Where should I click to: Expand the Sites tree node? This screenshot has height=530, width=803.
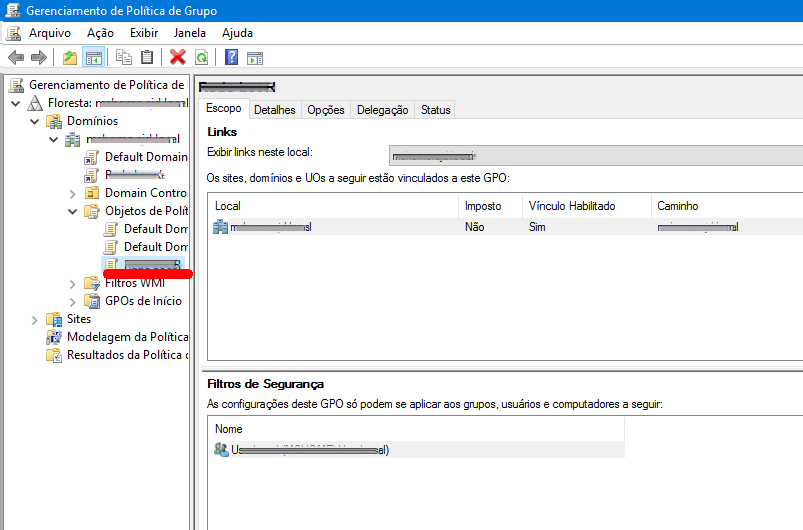[x=35, y=319]
